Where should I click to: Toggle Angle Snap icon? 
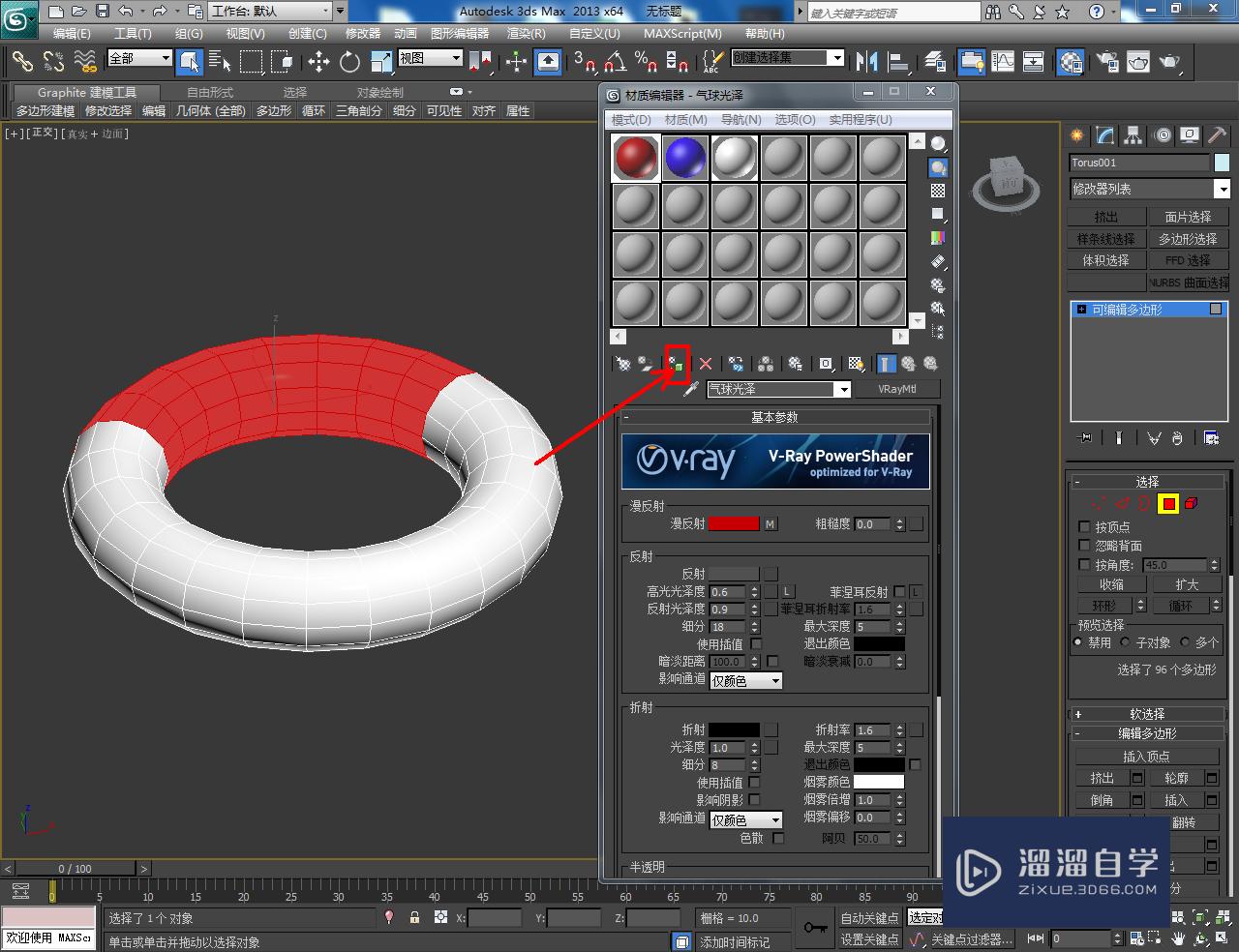616,61
